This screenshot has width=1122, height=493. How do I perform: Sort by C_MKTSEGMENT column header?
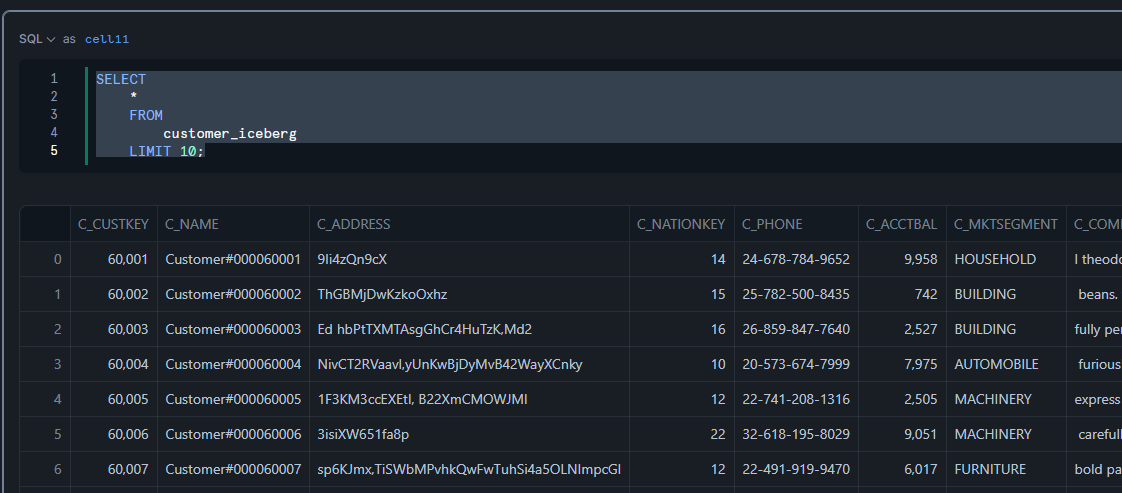[1005, 224]
